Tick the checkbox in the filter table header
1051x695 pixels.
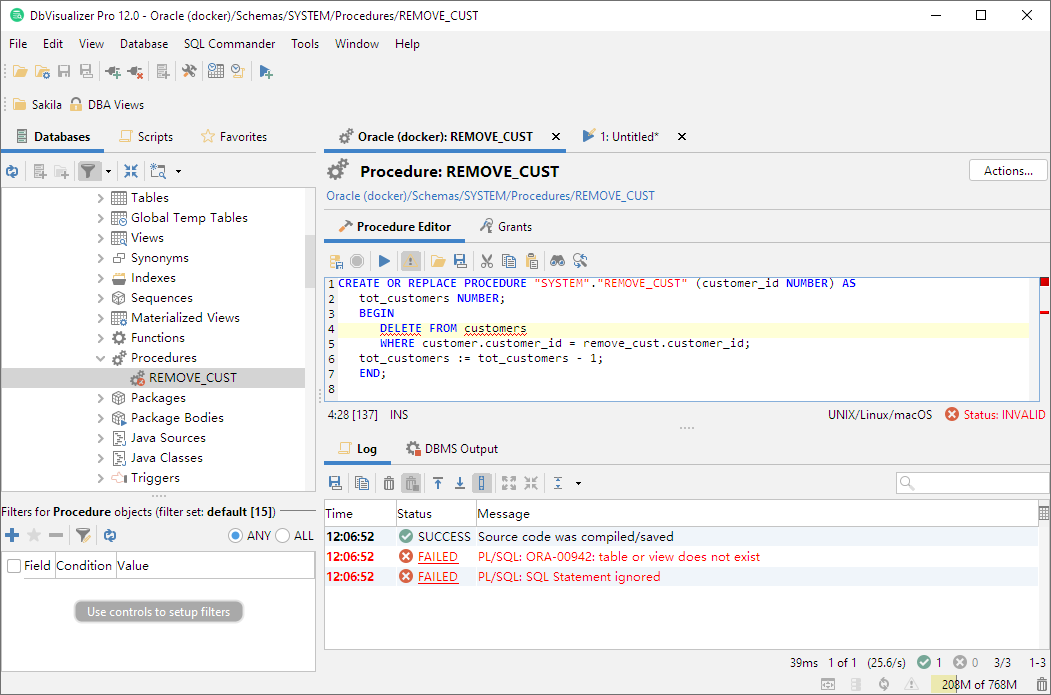[x=14, y=566]
